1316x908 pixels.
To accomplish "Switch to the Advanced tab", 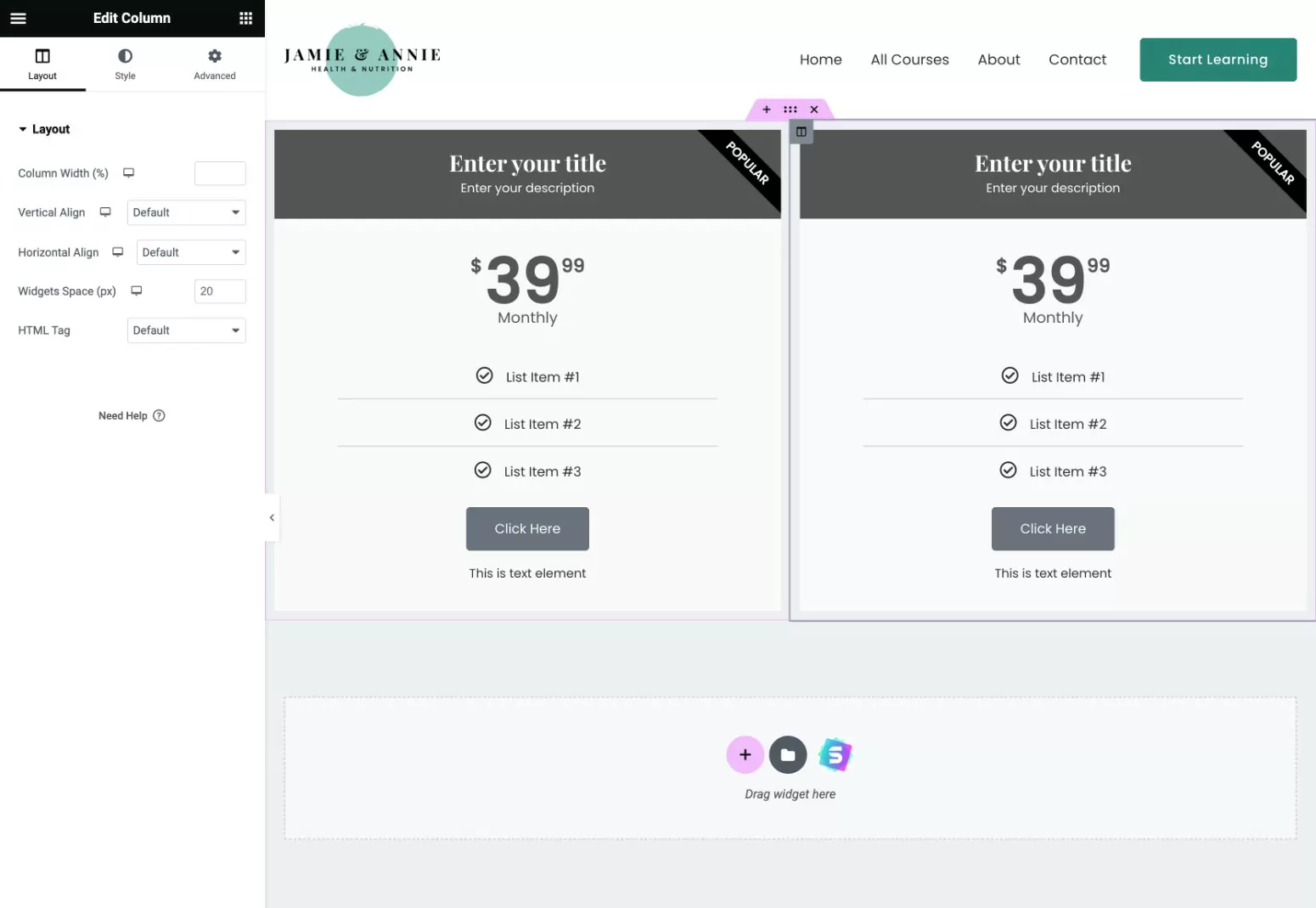I will (x=214, y=64).
